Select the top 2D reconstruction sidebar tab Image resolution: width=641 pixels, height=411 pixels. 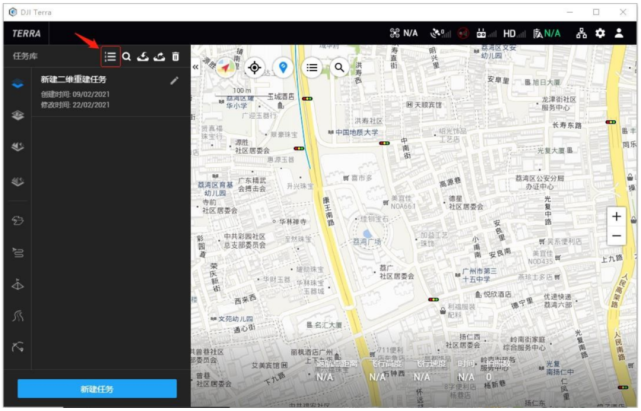pyautogui.click(x=16, y=86)
